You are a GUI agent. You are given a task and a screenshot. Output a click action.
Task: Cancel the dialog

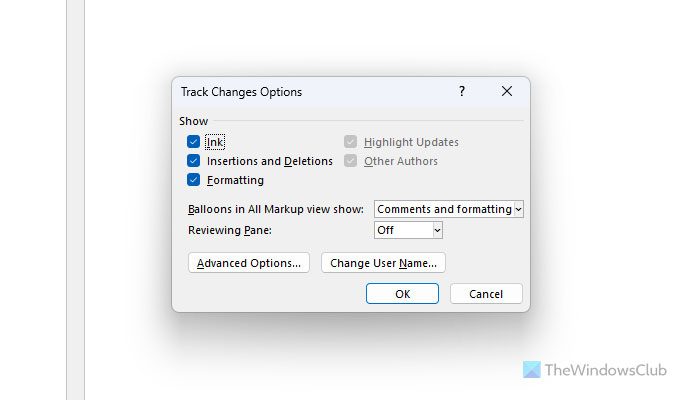(486, 294)
